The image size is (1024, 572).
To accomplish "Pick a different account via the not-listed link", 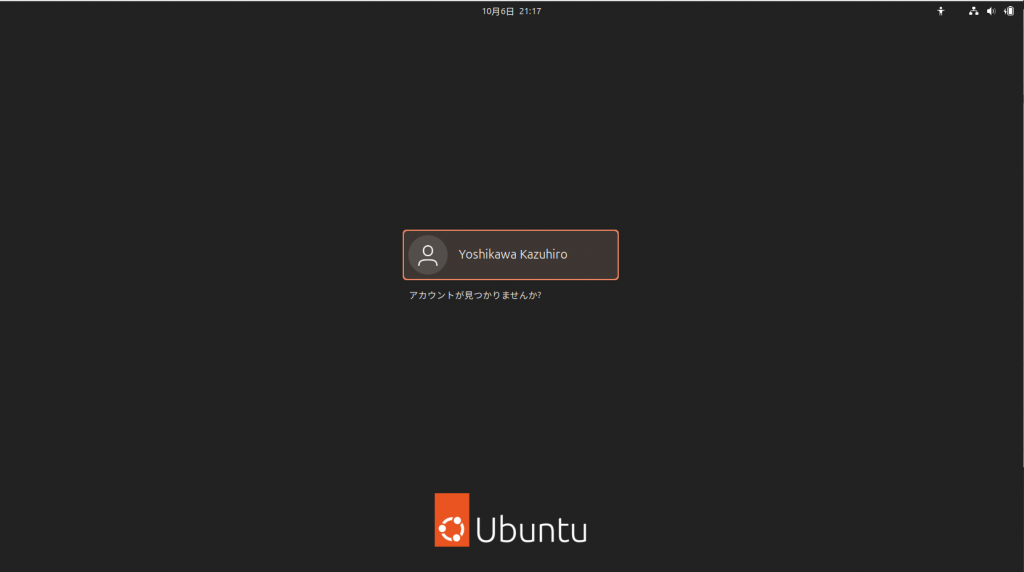I will tap(475, 296).
